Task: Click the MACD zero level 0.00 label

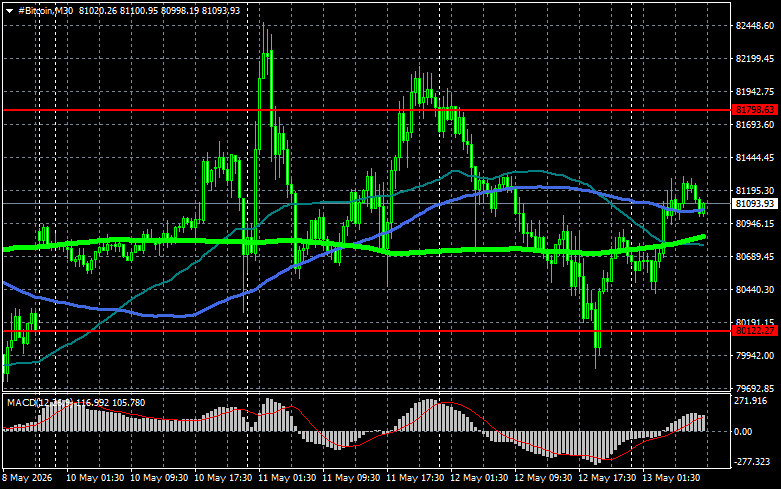Action: tap(743, 432)
